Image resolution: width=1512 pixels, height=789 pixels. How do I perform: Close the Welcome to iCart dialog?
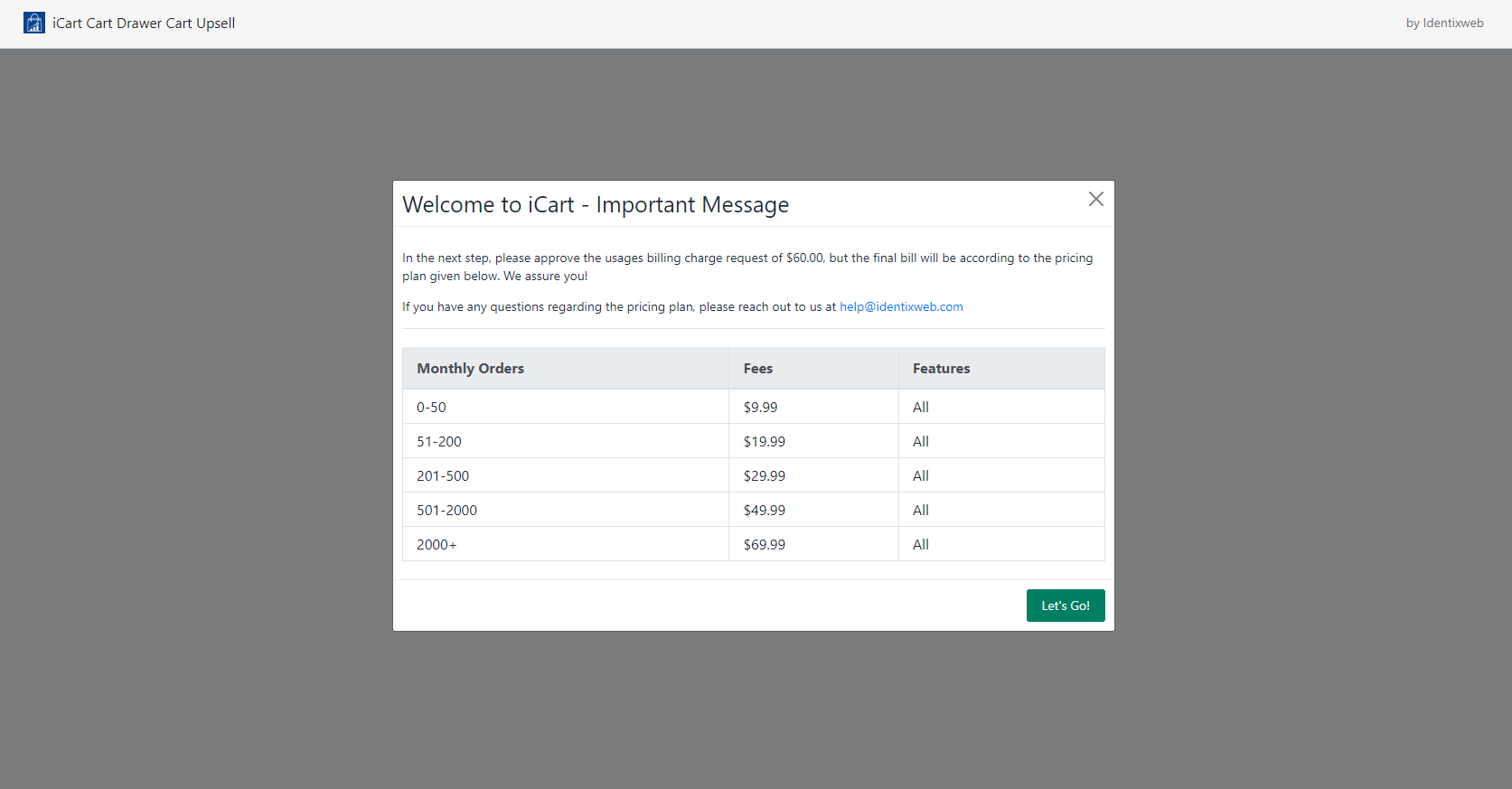point(1095,199)
